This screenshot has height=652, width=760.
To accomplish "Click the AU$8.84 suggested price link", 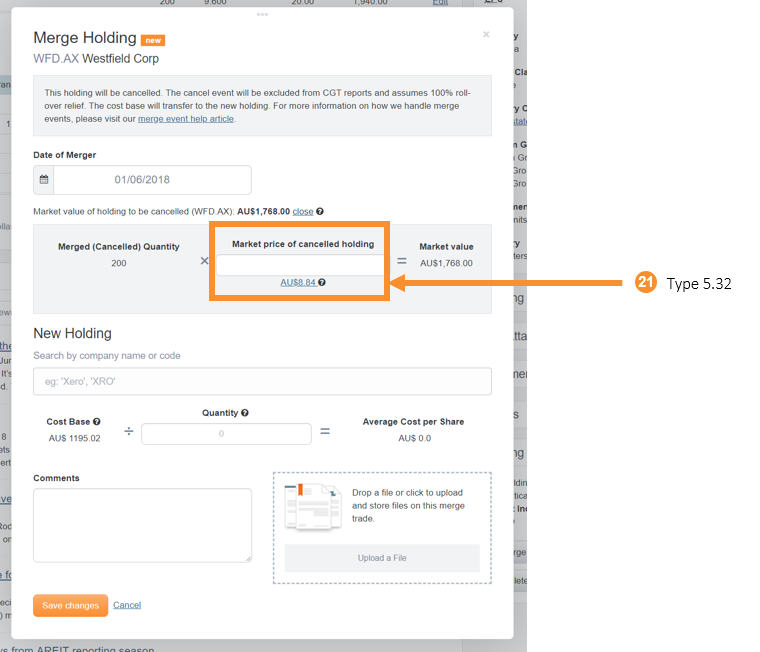I will tap(298, 282).
